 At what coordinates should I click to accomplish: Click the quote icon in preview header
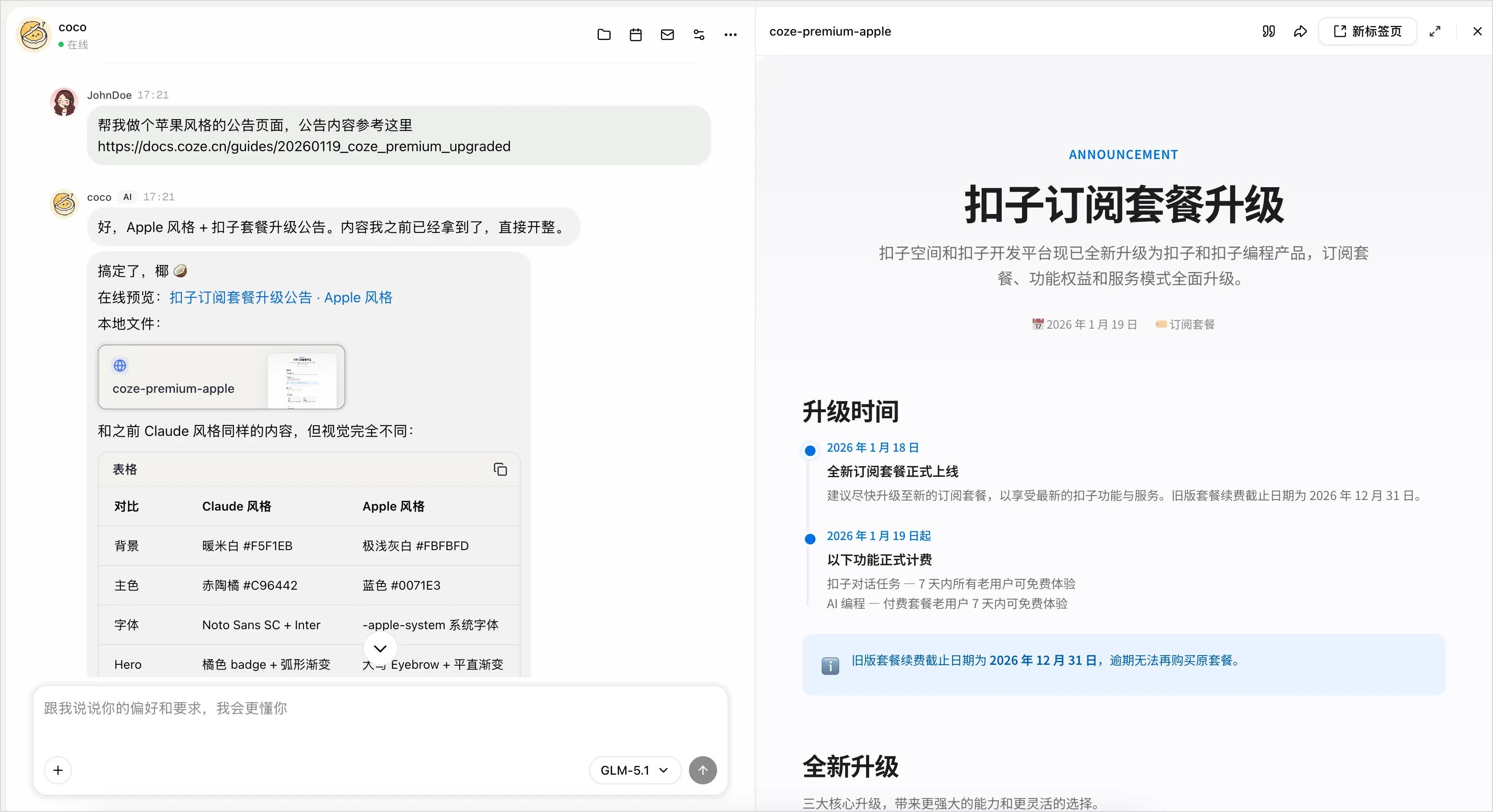(1269, 31)
